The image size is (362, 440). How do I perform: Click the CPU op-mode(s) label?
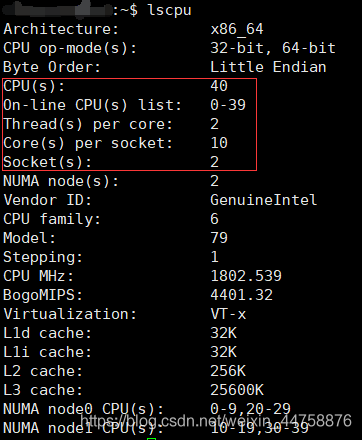click(70, 48)
